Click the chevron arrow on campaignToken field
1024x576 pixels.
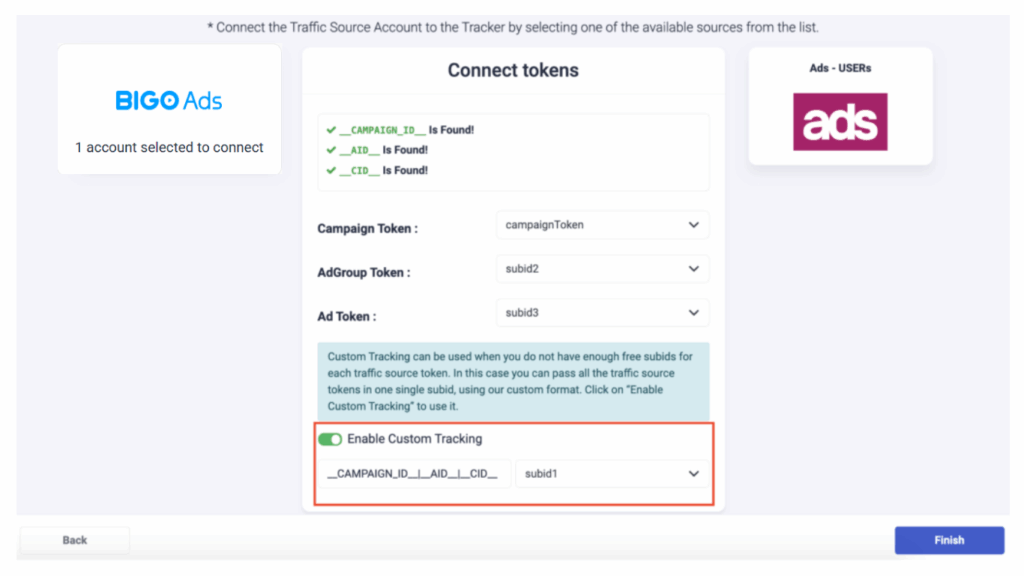[694, 225]
